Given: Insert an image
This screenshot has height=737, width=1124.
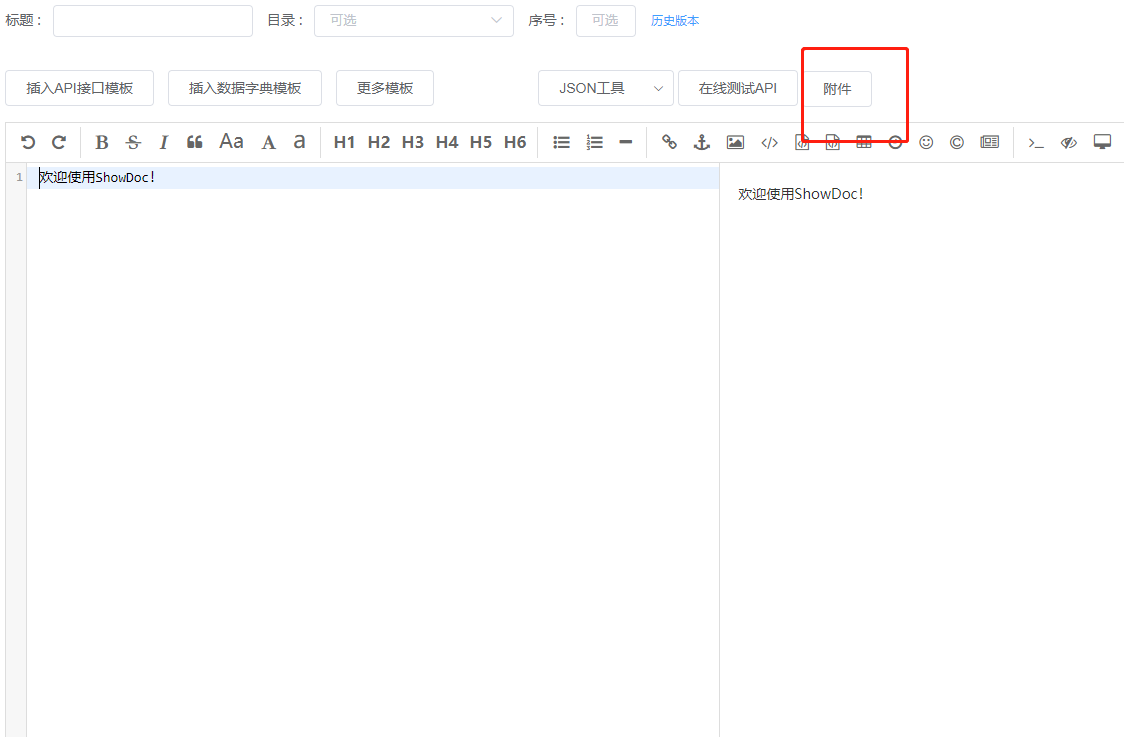Looking at the screenshot, I should point(735,142).
